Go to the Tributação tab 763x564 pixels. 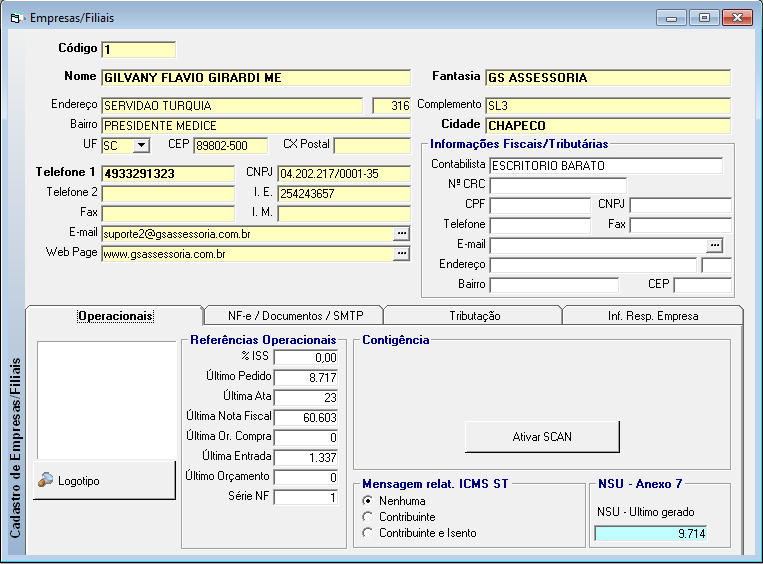(x=474, y=316)
